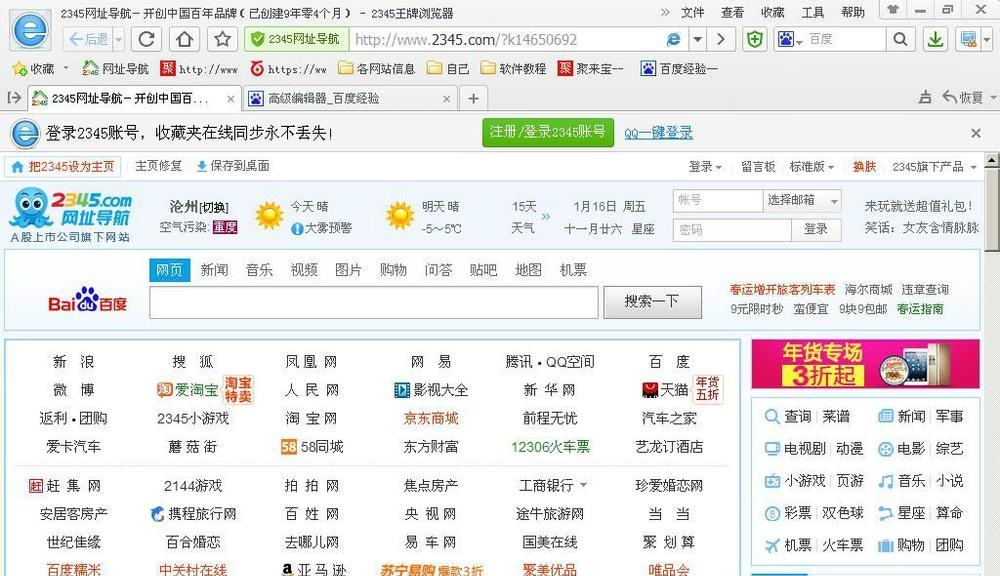Open the 网址导航 bookmark
This screenshot has width=1000, height=576.
point(115,68)
